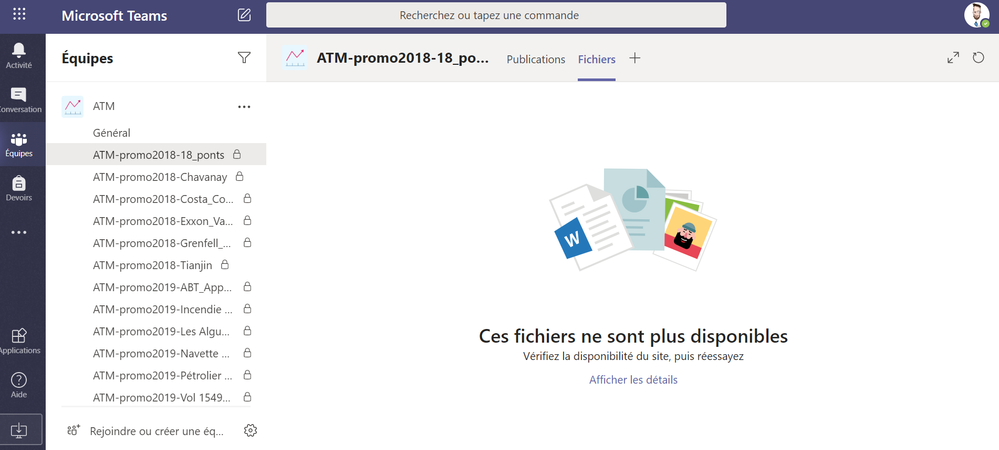Click lock icon on ATM-promo2018-18_ponts
The height and width of the screenshot is (450, 999).
point(236,154)
